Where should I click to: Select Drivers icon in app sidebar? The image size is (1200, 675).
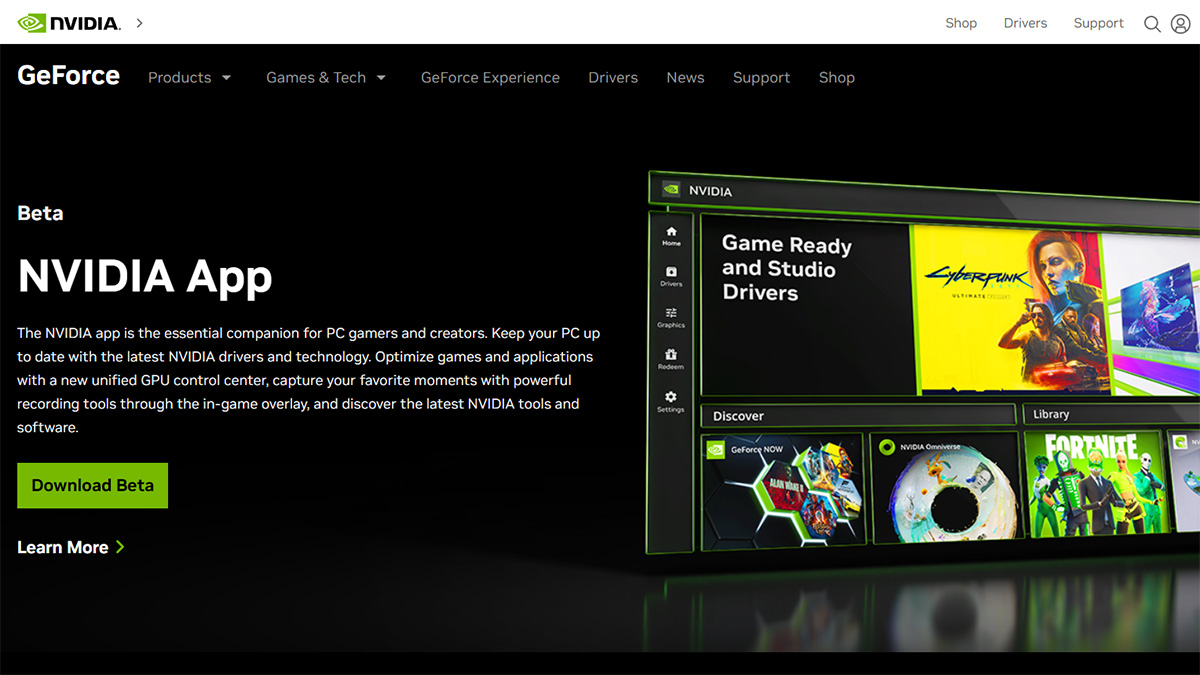click(x=671, y=276)
